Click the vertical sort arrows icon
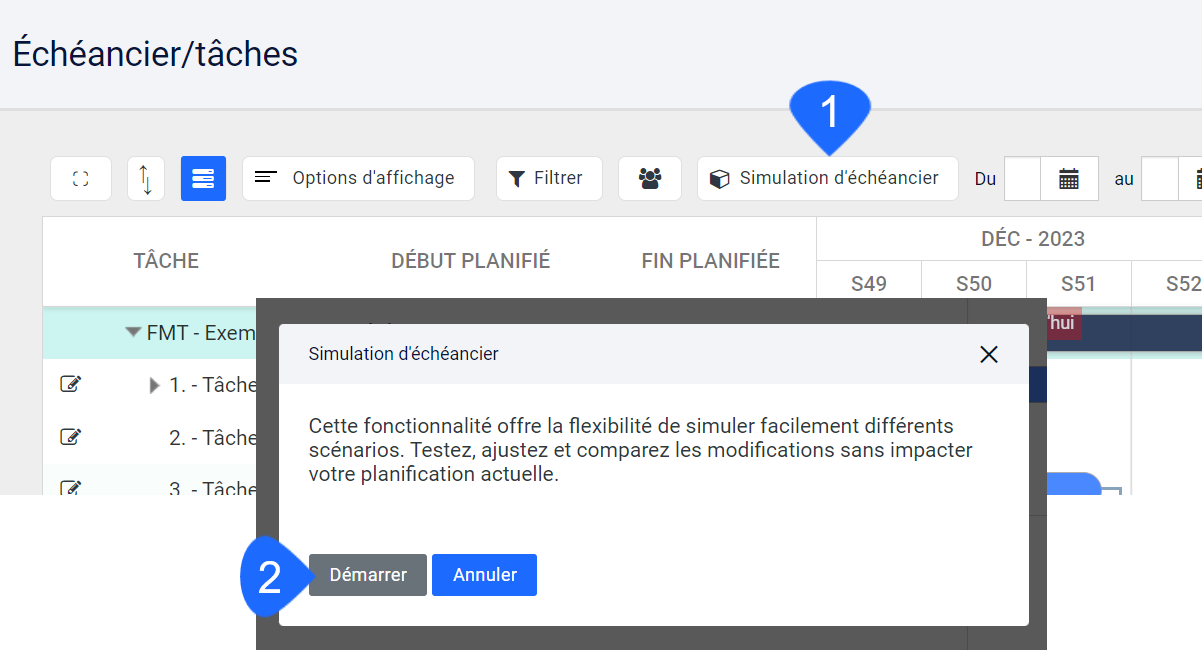The width and height of the screenshot is (1202, 650). point(145,178)
